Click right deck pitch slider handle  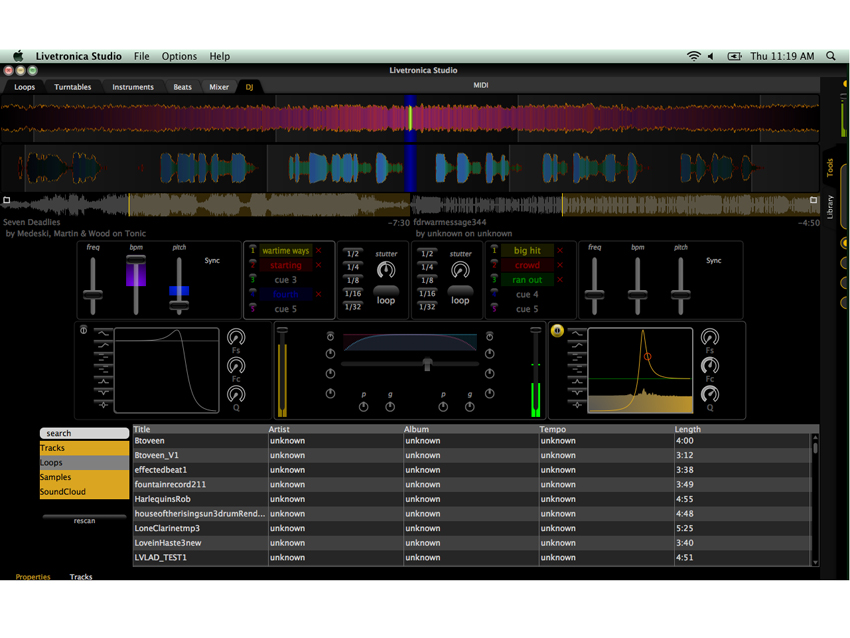point(681,294)
